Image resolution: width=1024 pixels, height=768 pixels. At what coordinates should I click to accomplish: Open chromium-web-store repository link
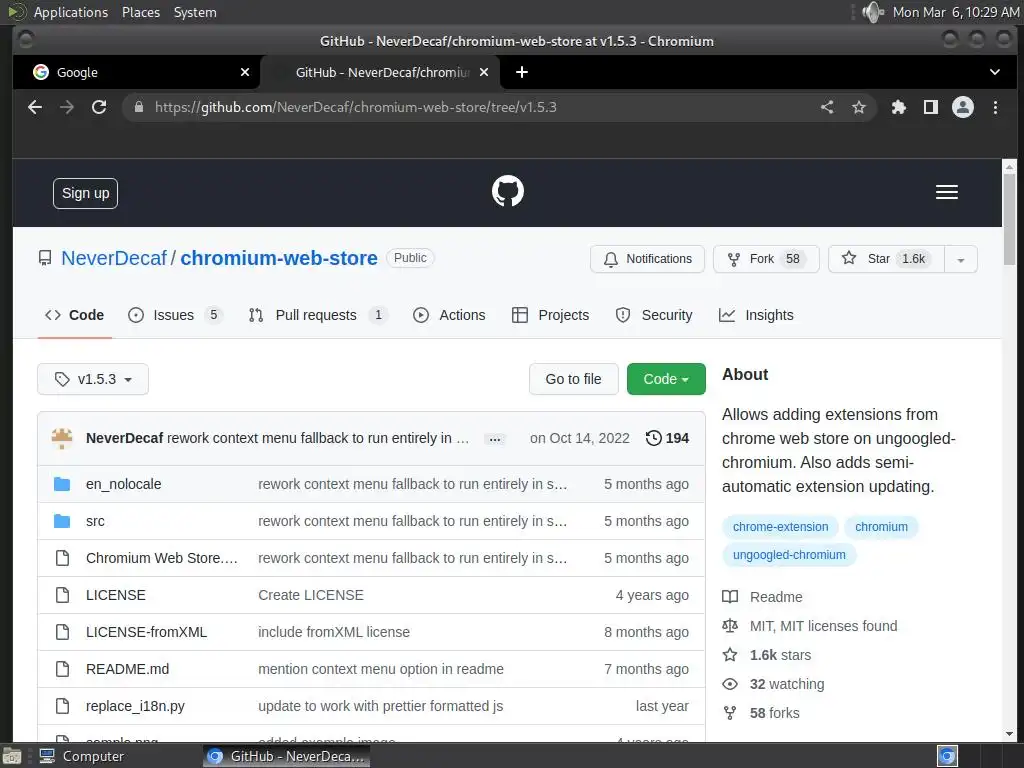tap(279, 258)
